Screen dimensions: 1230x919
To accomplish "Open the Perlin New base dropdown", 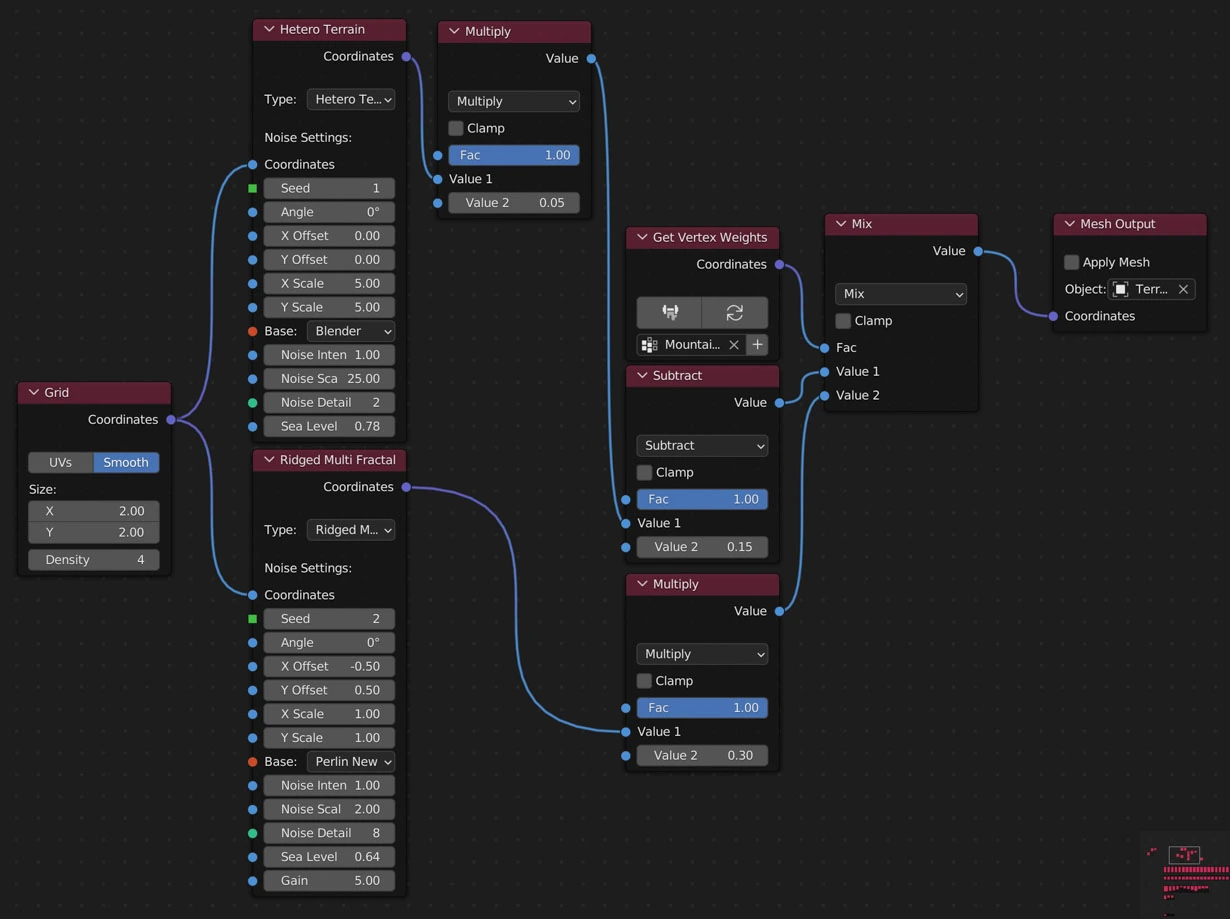I will pos(350,761).
